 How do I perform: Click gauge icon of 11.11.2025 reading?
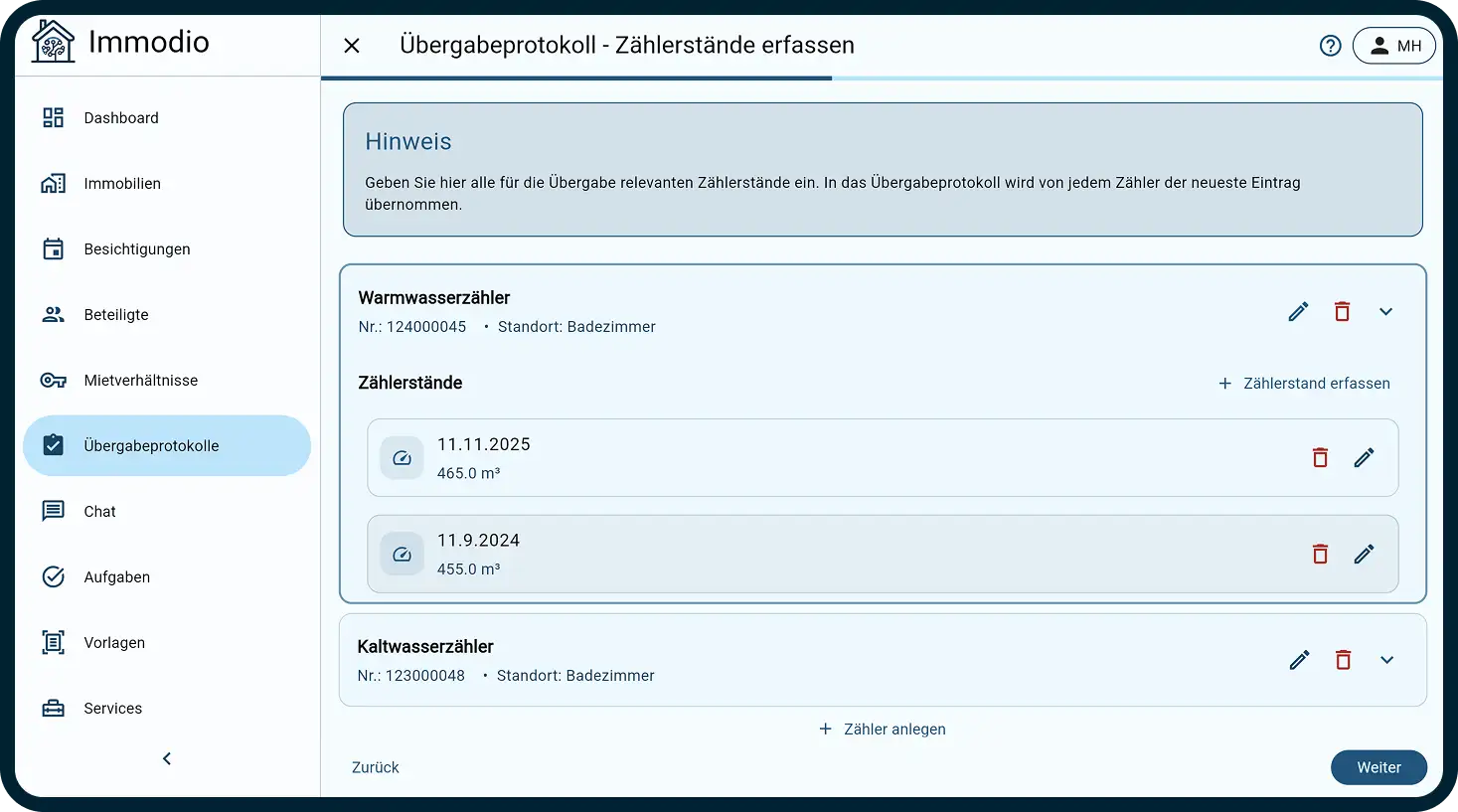(402, 458)
